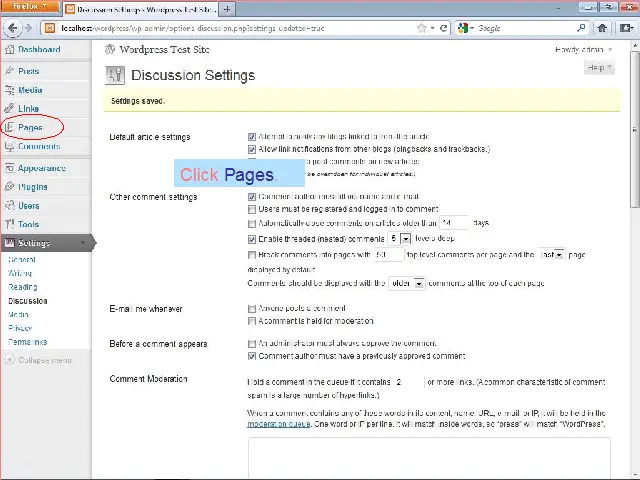Collapse the Settings menu arrow
This screenshot has width=640, height=480.
point(83,243)
